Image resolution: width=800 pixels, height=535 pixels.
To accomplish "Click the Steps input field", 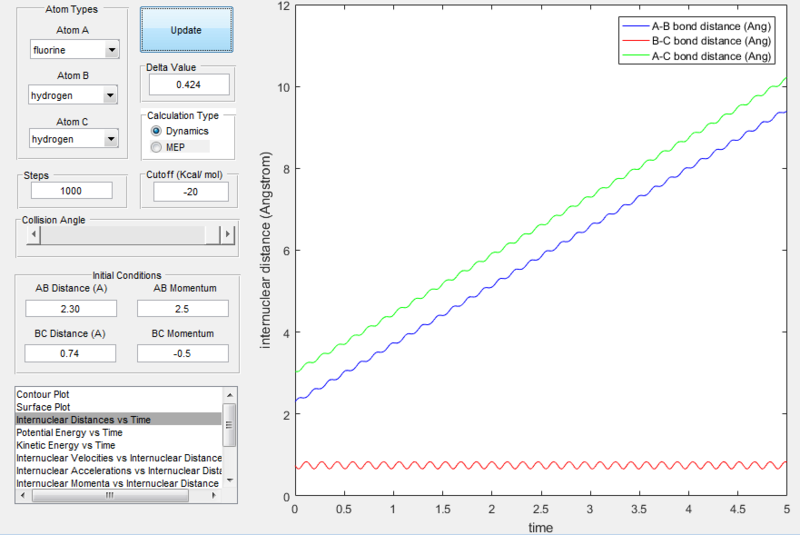I will [71, 191].
